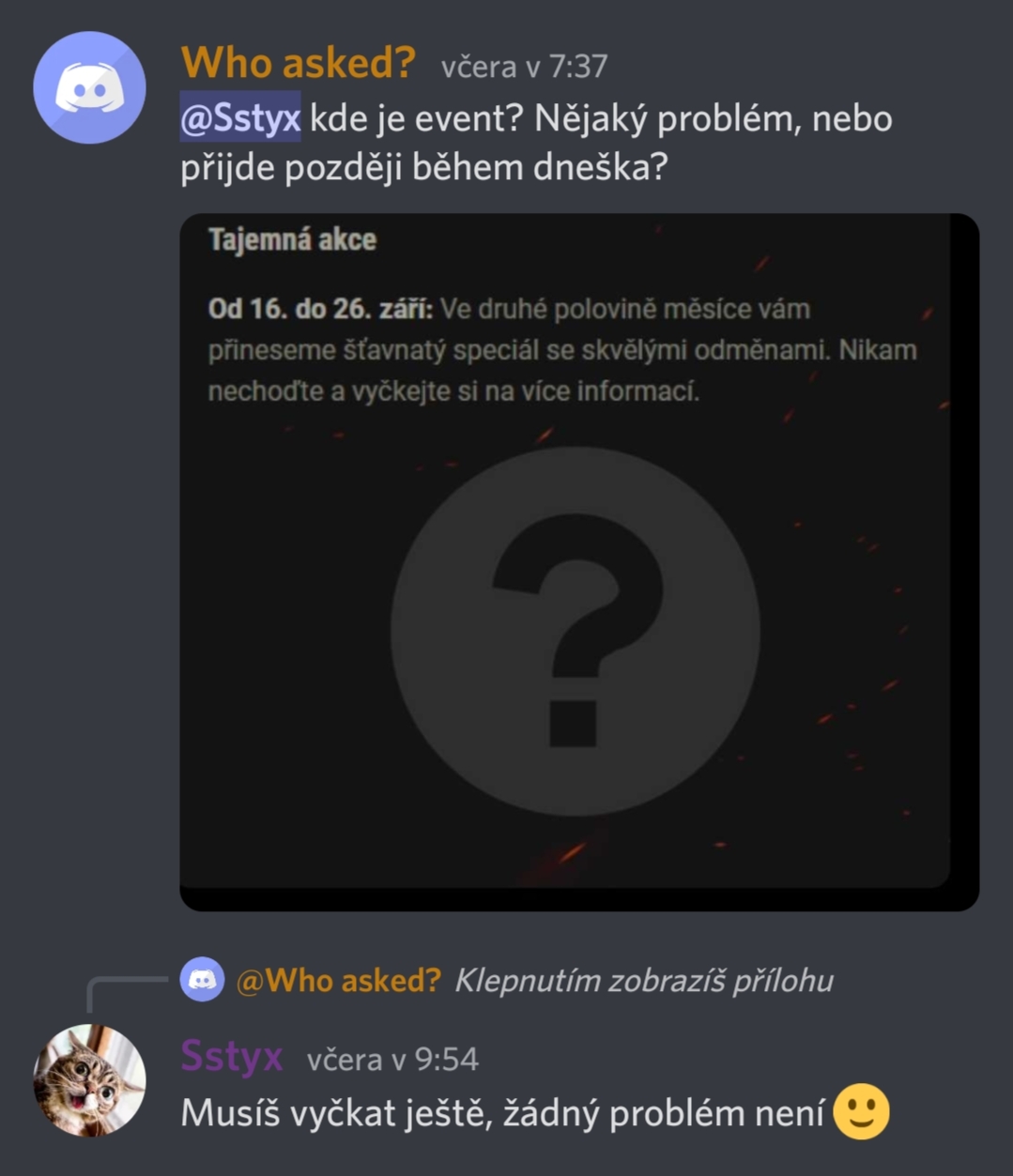The image size is (1013, 1176).
Task: Tap the highlighted @Sstyx mention
Action: [x=240, y=117]
